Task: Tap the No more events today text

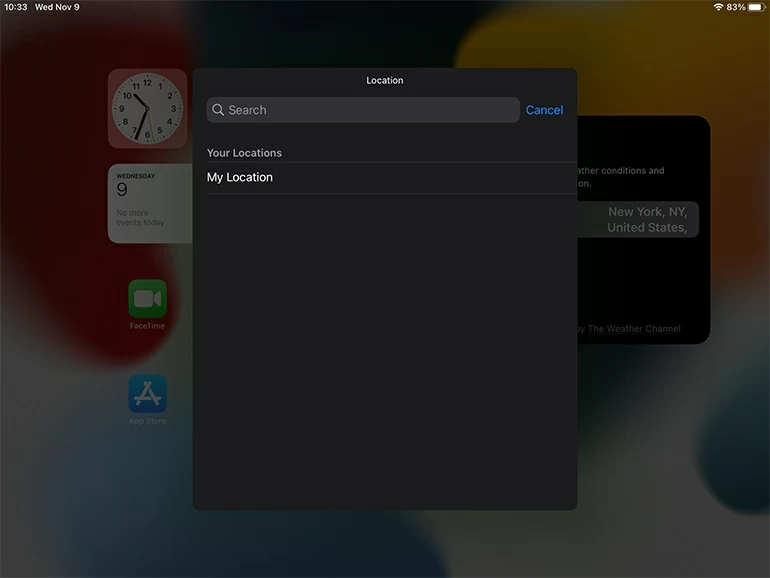Action: (140, 217)
